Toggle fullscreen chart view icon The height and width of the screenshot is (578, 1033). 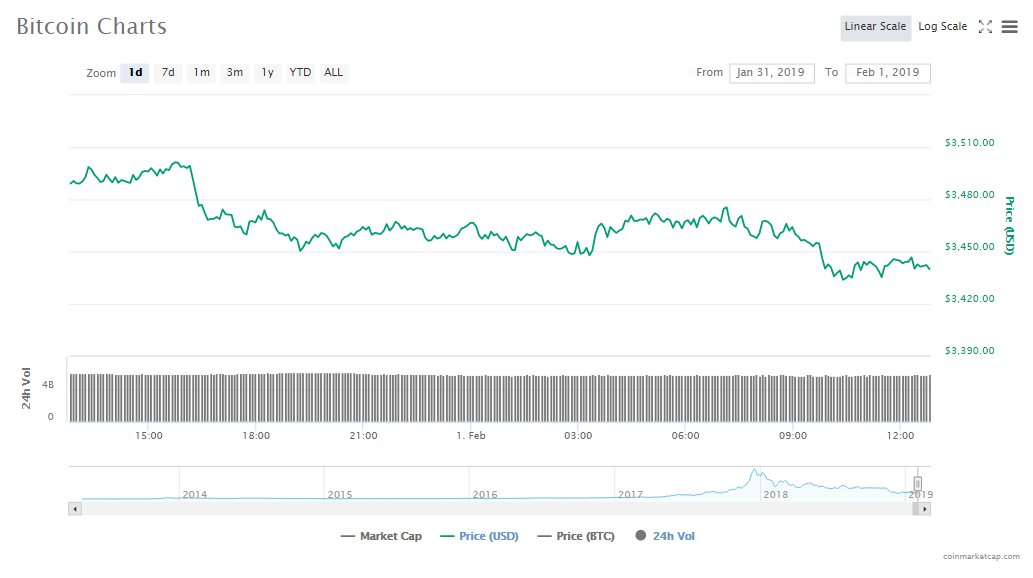click(x=985, y=27)
